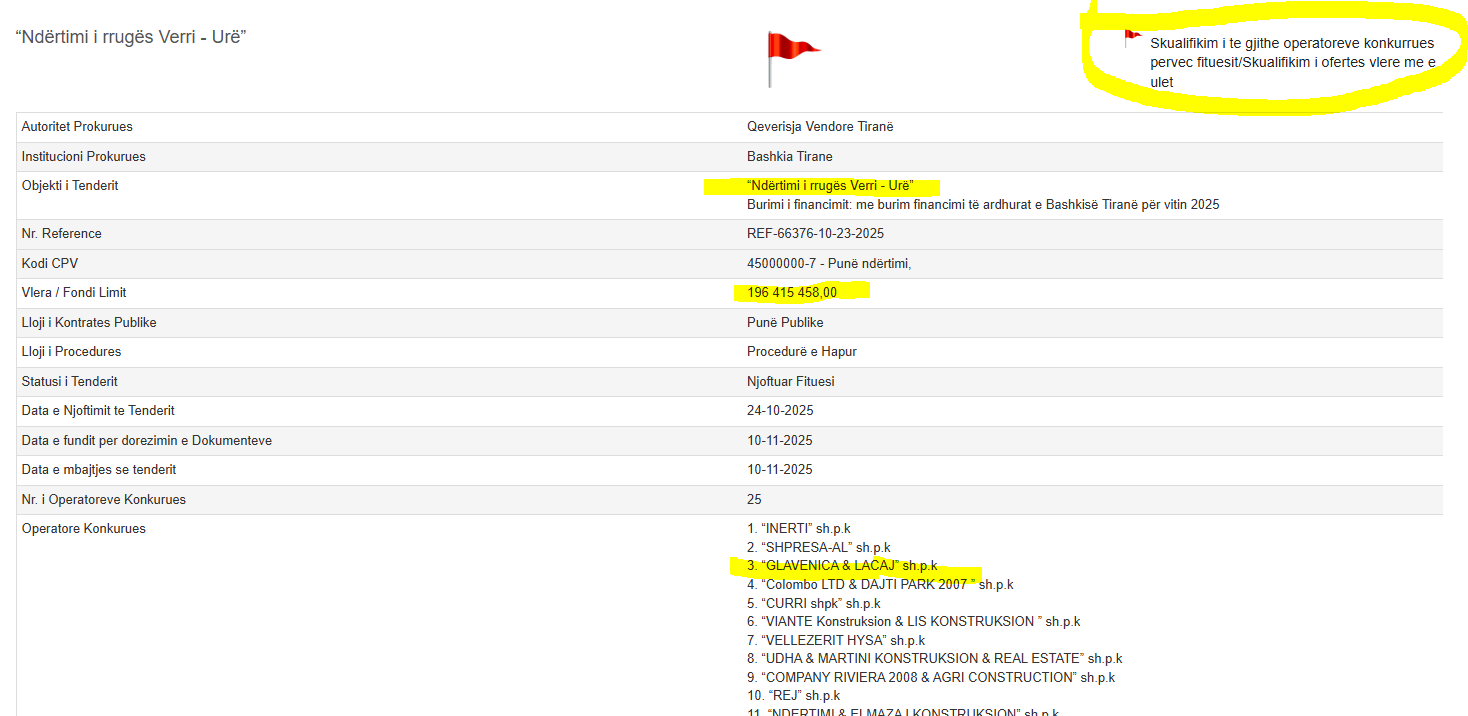
Task: Click the "Operatore Konkurues" row label
Action: tap(83, 529)
